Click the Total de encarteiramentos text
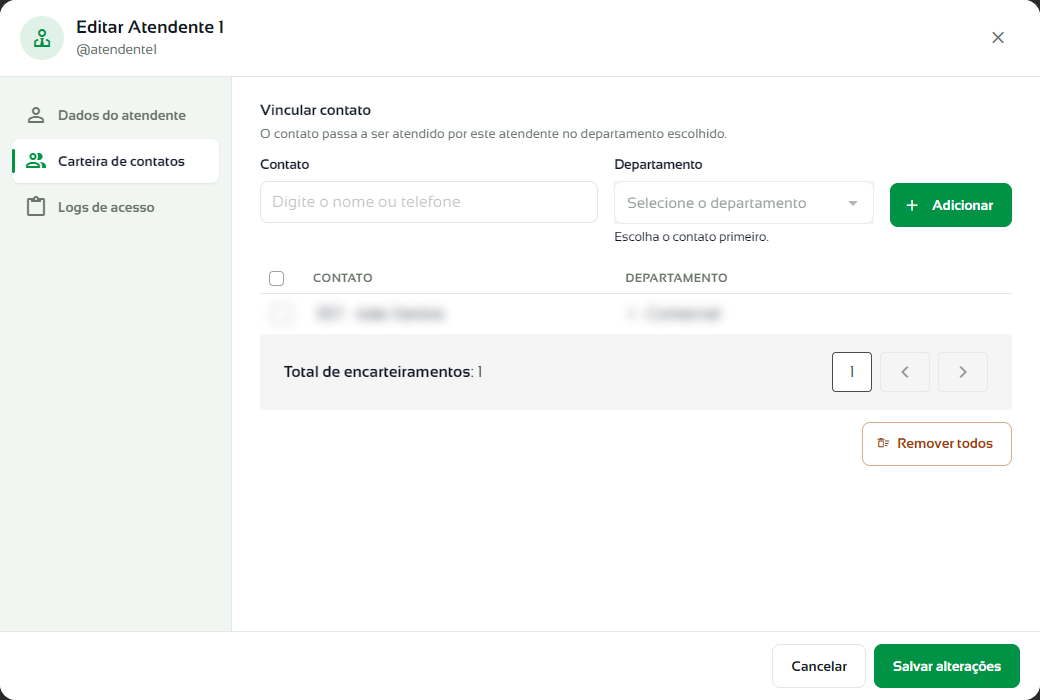Image resolution: width=1040 pixels, height=700 pixels. coord(383,372)
